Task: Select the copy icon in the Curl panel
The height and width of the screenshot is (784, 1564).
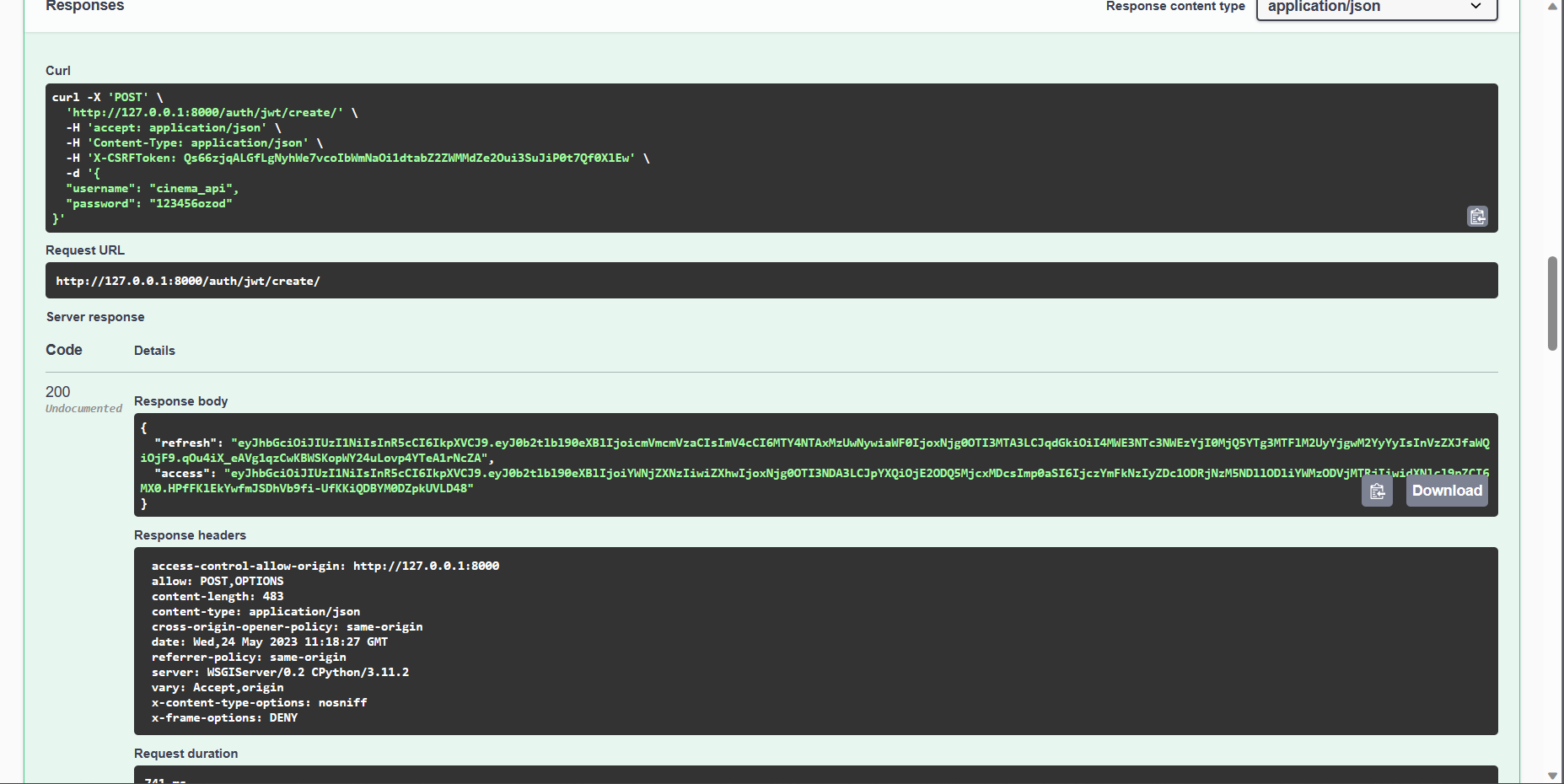Action: (x=1477, y=217)
